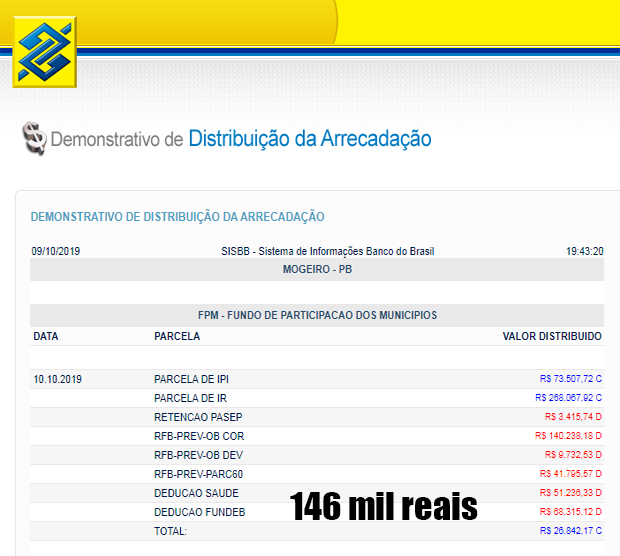
Task: Click 'SISBB - Sistema de Informações Banco do Brasil'
Action: 328,251
